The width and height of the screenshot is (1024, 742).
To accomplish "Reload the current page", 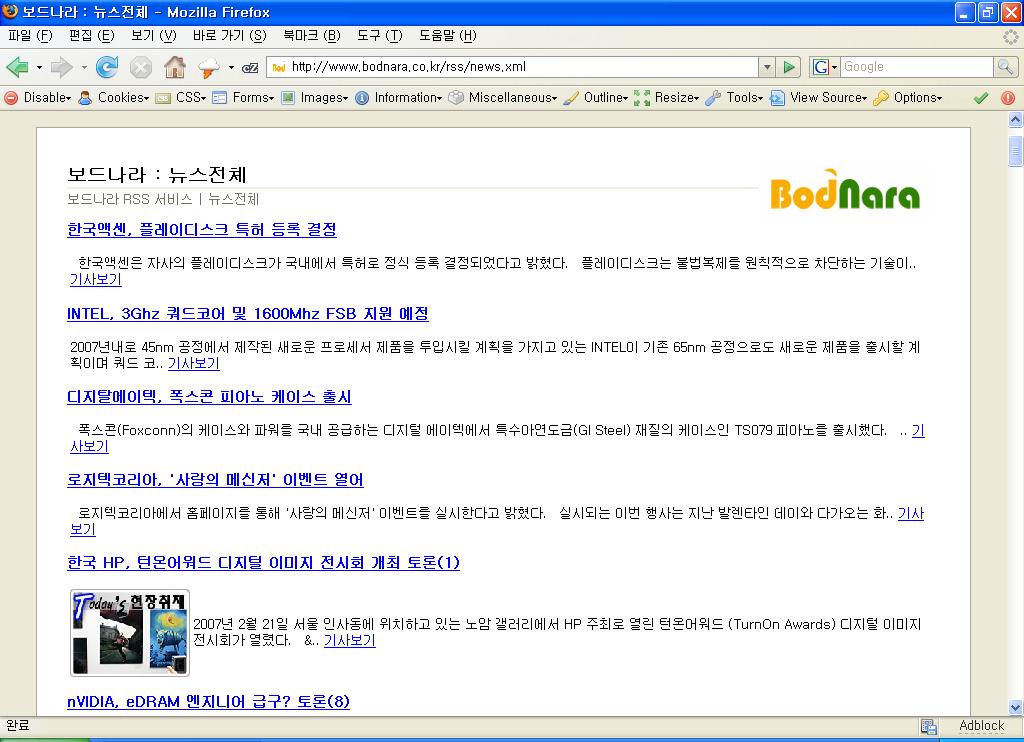I will pyautogui.click(x=107, y=67).
